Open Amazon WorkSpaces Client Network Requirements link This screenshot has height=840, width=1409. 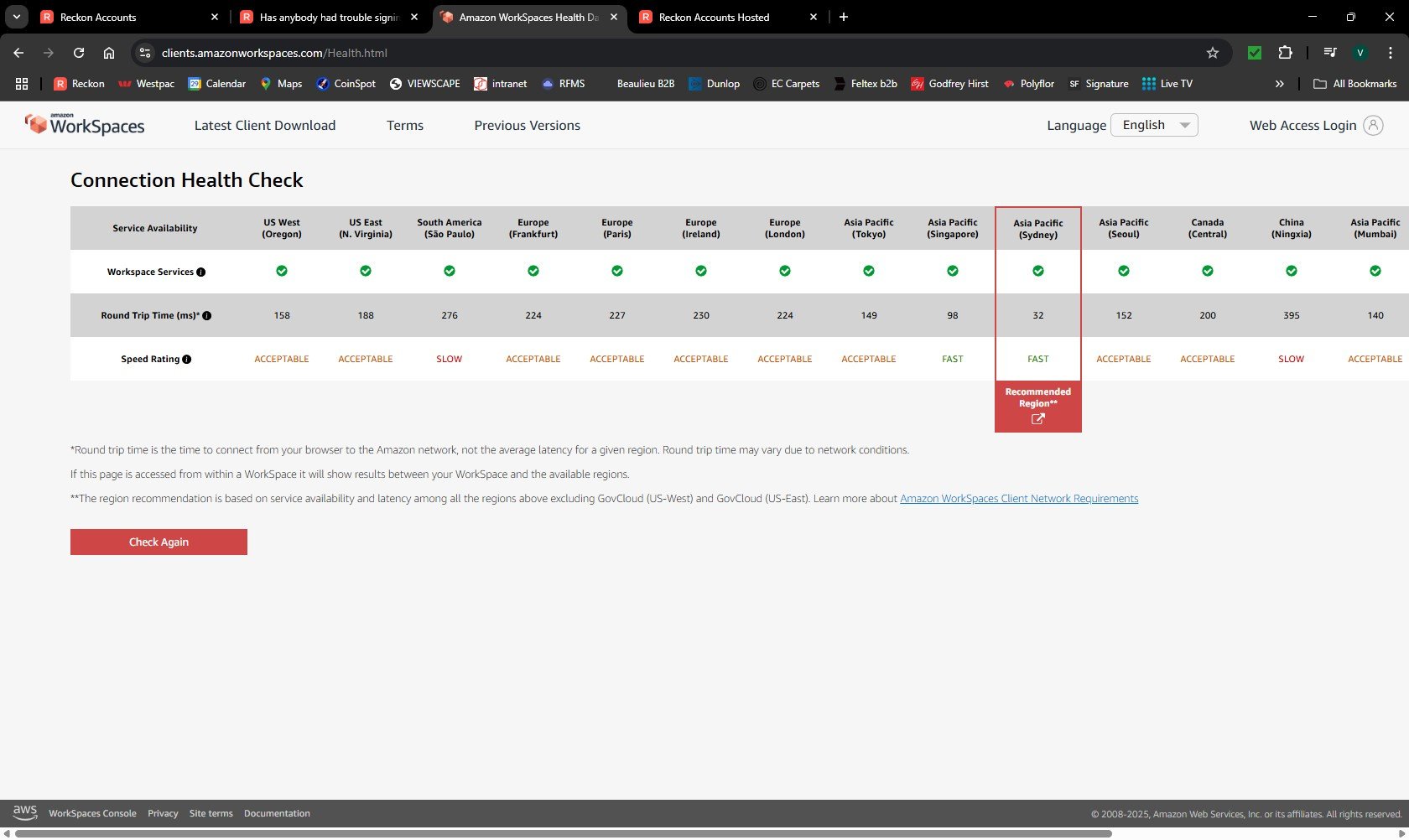click(1019, 498)
